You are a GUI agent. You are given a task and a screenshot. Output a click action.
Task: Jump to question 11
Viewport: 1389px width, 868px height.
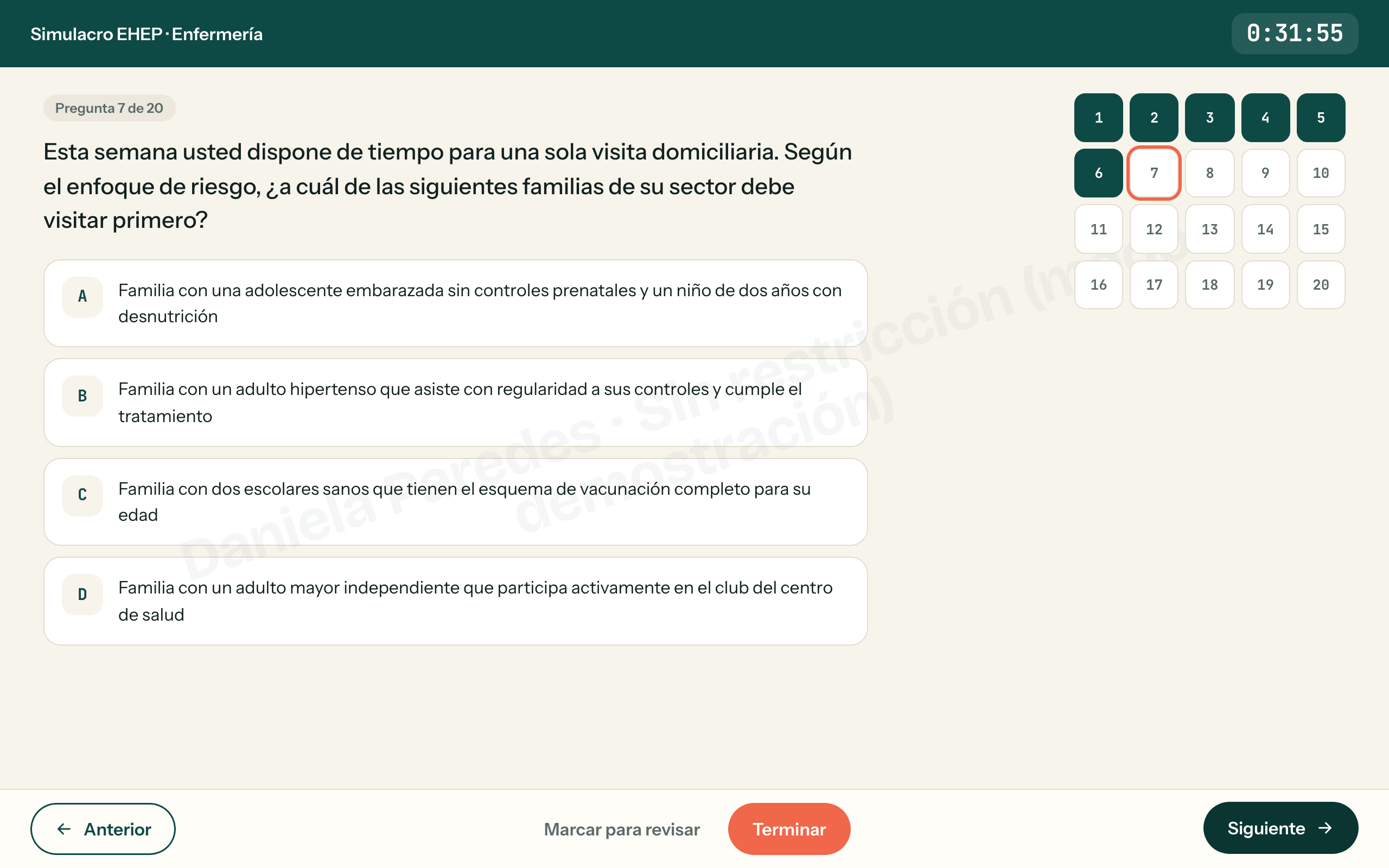[x=1098, y=229]
